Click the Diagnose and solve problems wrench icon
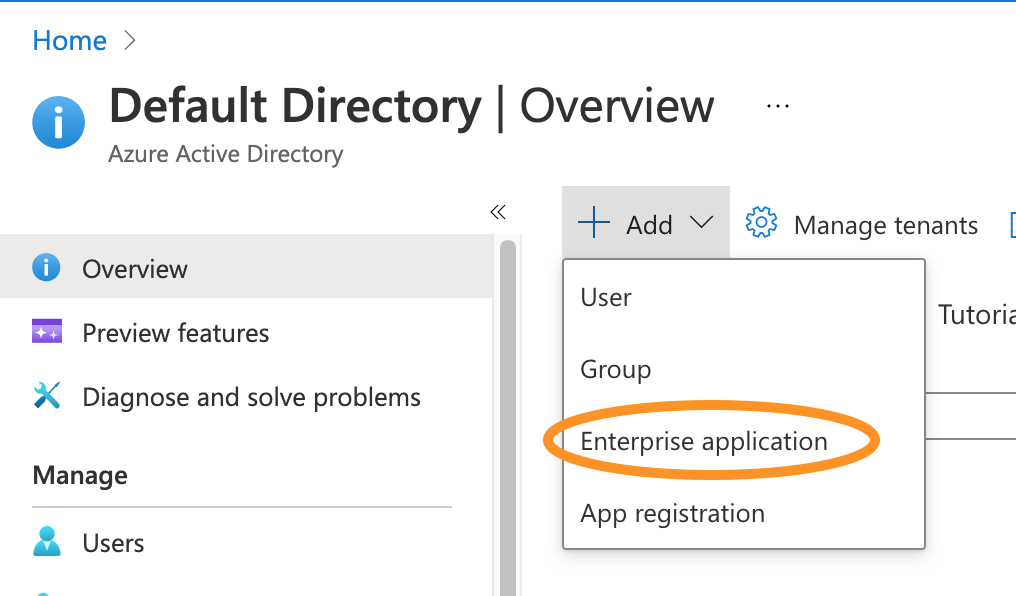Viewport: 1016px width, 596px height. [x=47, y=396]
